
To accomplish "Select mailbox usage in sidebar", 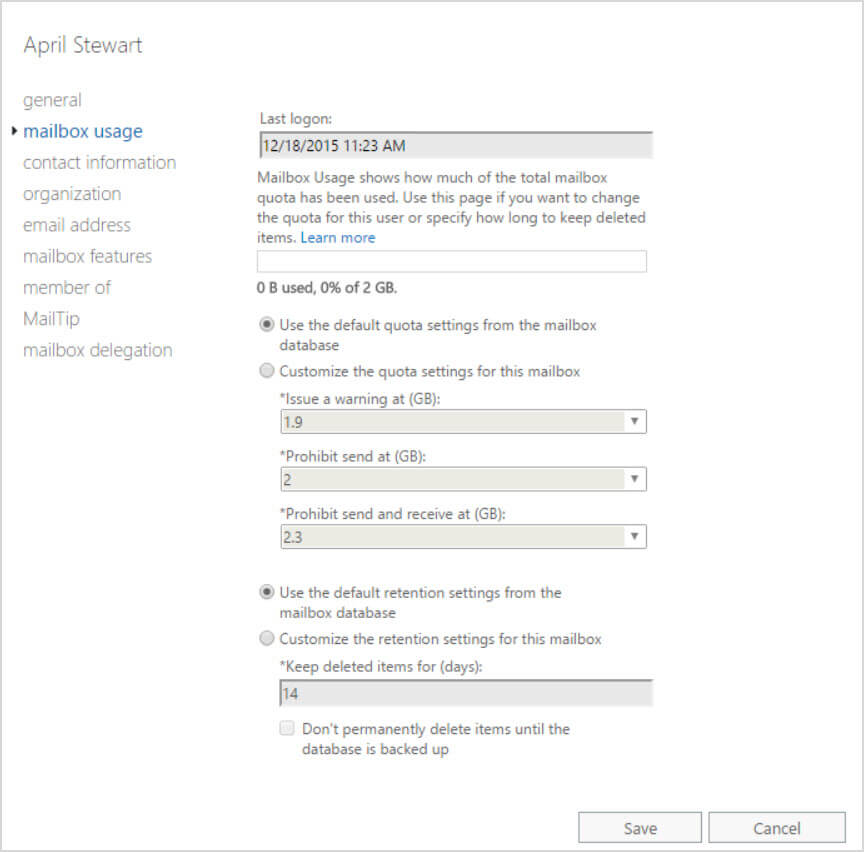I will (x=83, y=131).
